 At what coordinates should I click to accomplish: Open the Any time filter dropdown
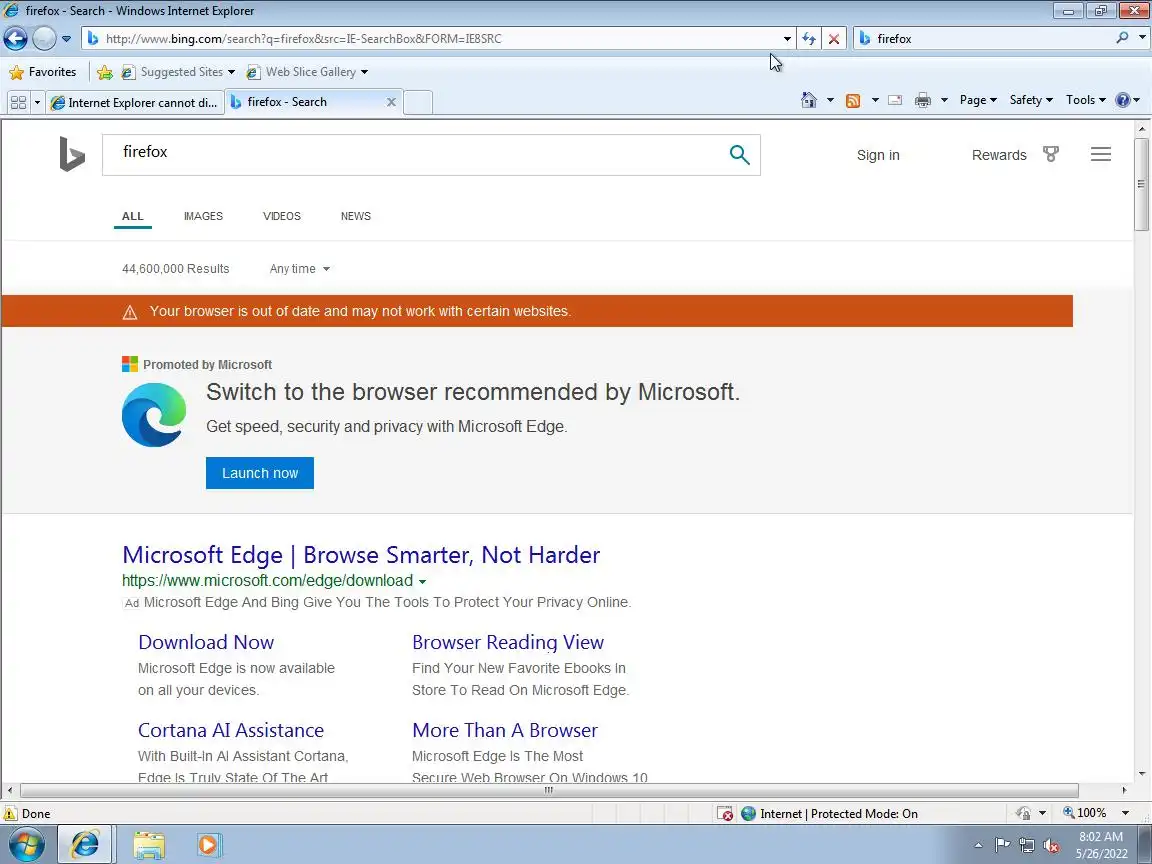[299, 269]
